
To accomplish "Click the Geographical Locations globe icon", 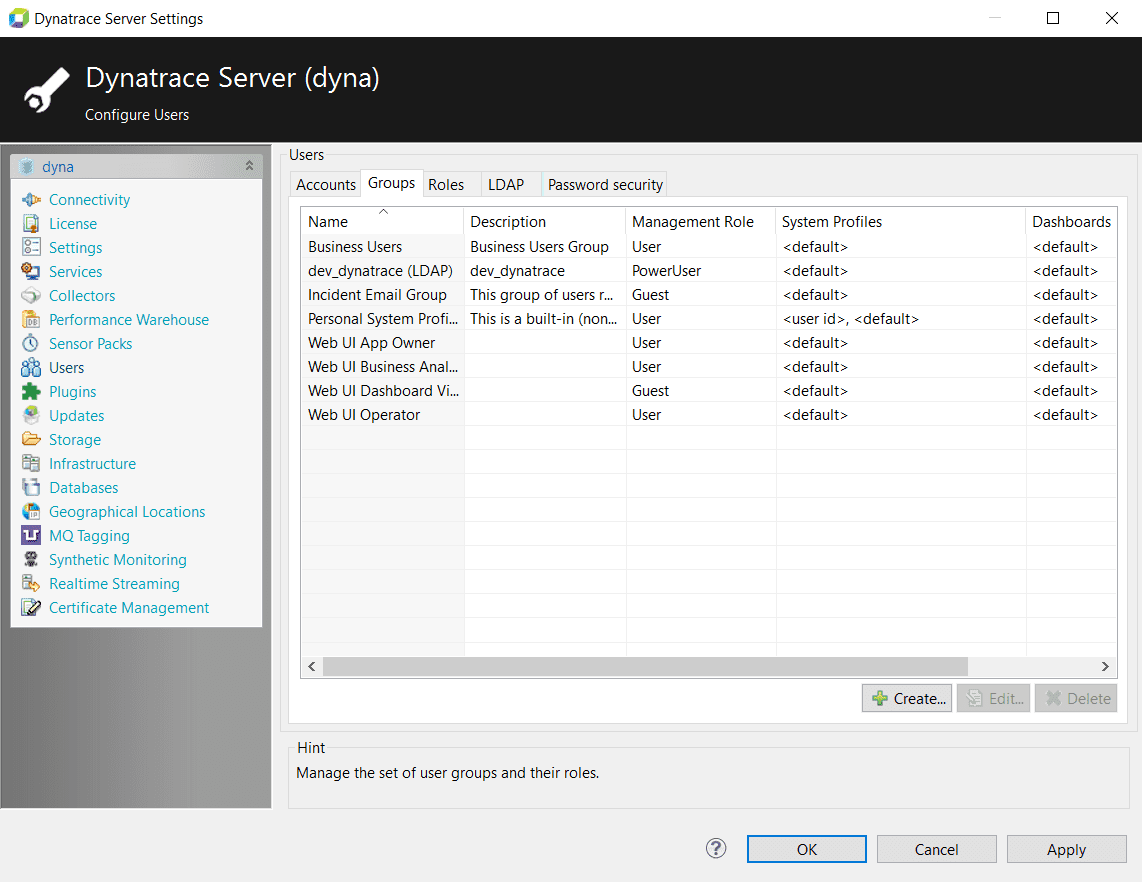I will click(x=31, y=512).
